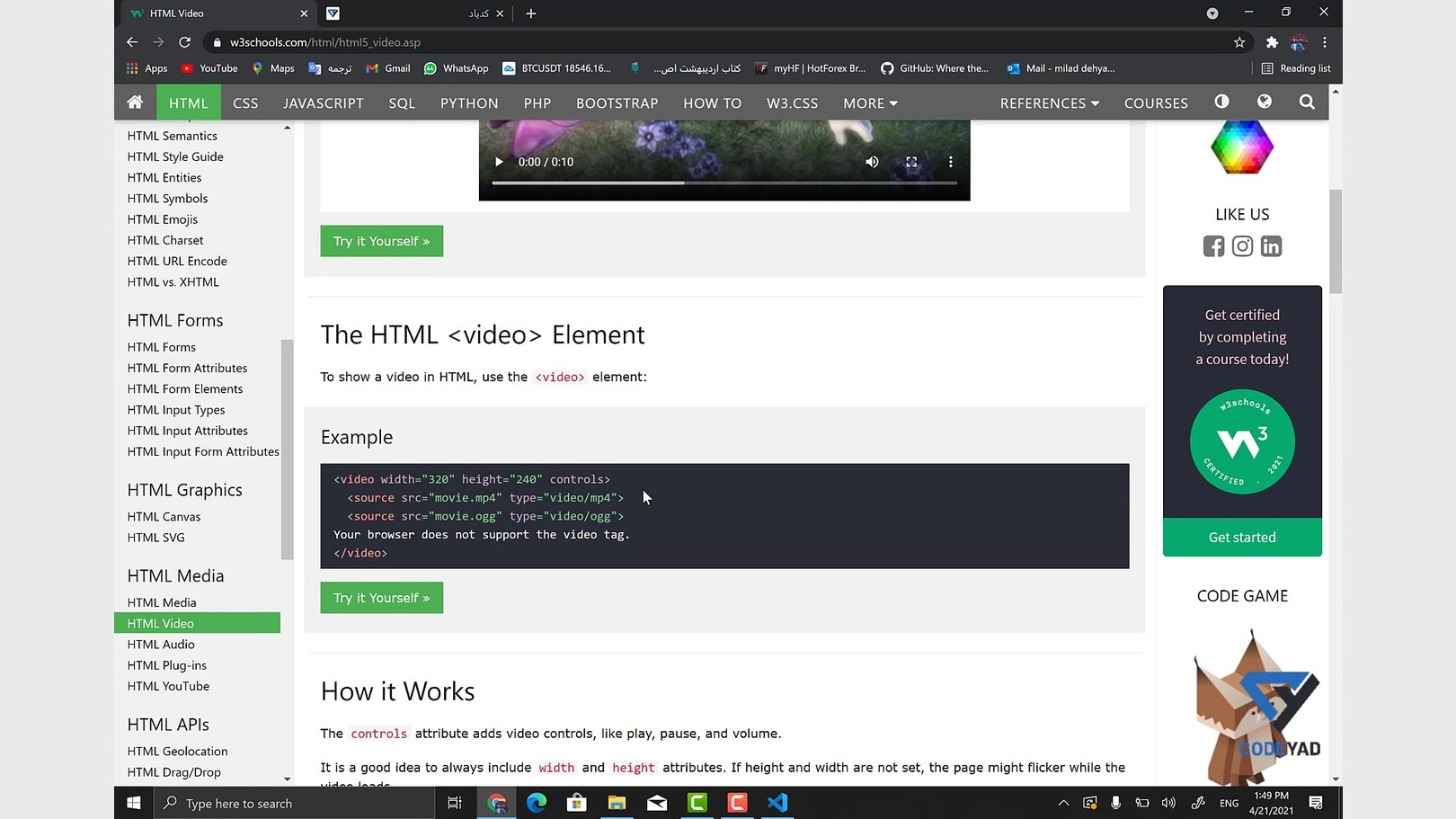Open COURSES page
The image size is (1456, 819).
1156,103
